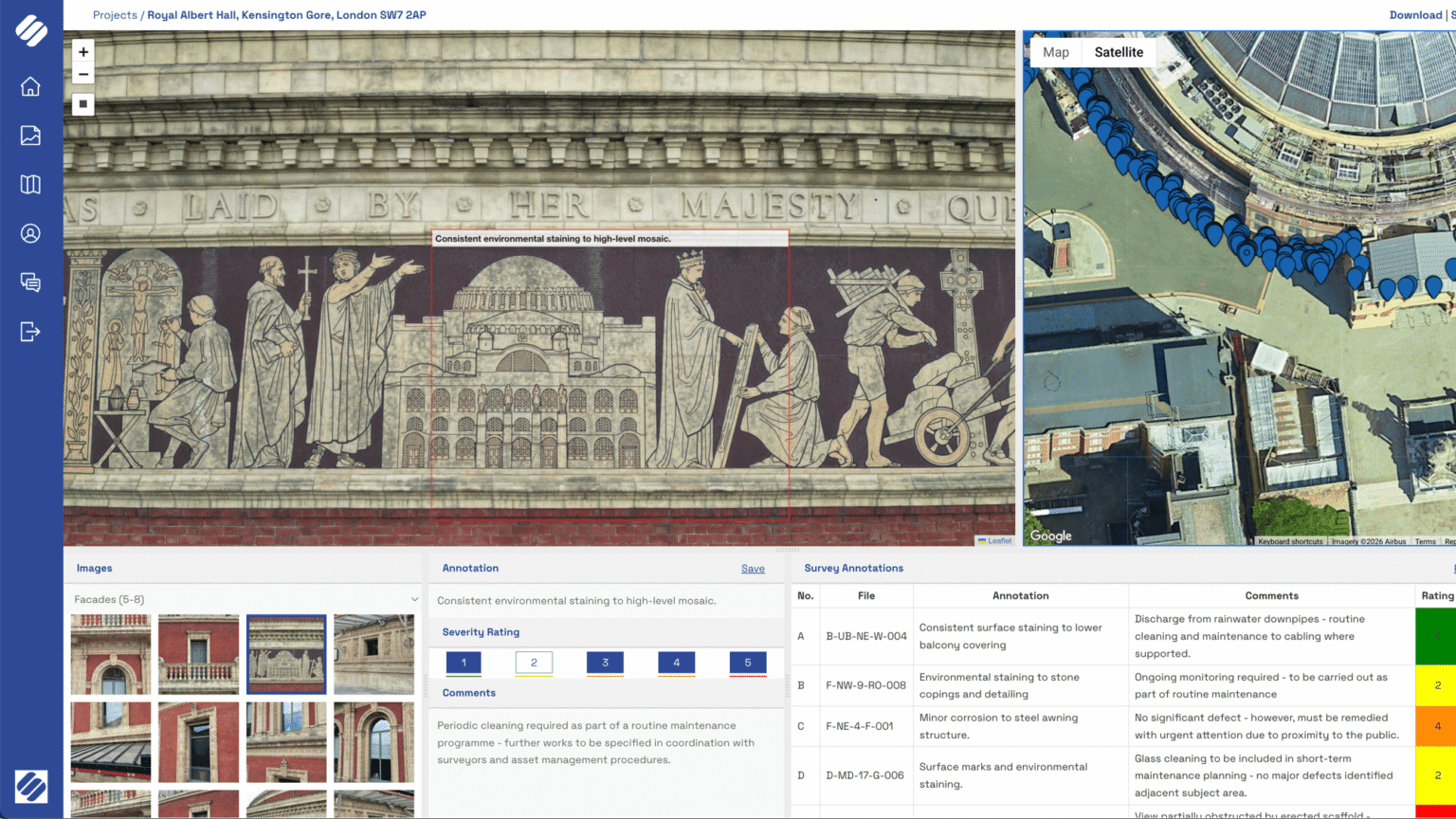Image resolution: width=1456 pixels, height=819 pixels.
Task: Set severity rating to 3
Action: [605, 663]
